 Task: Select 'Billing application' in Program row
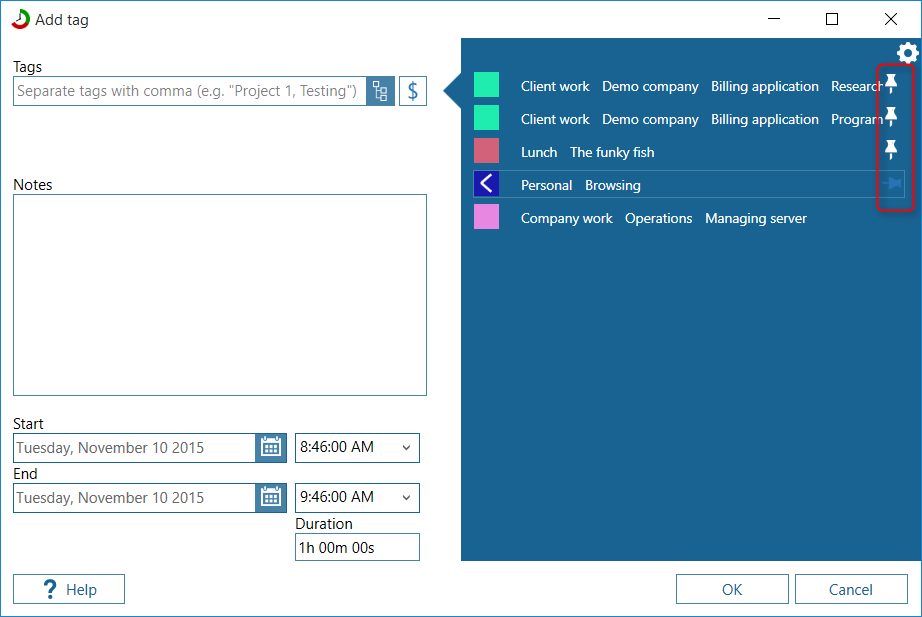[765, 119]
